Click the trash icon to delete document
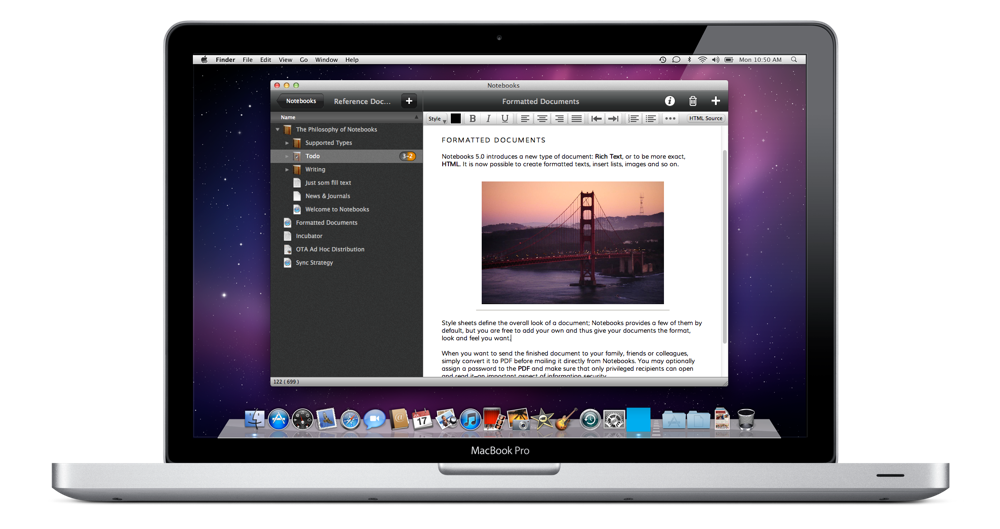This screenshot has width=1000, height=529. coord(692,101)
